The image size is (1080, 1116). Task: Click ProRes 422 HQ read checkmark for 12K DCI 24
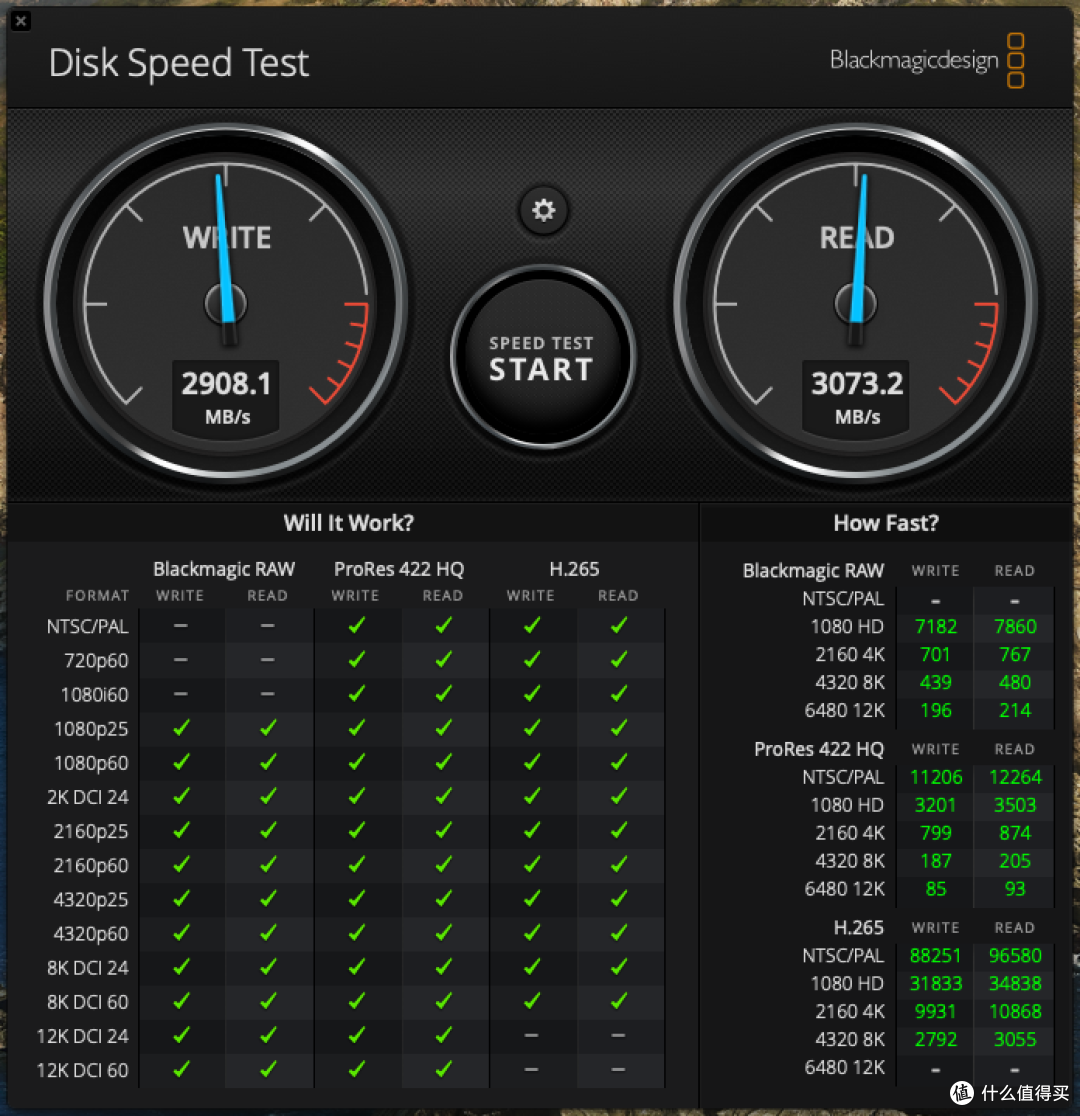coord(444,1036)
